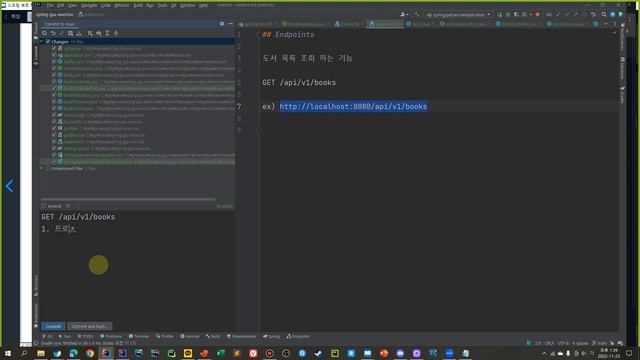Click the Git Update Project arrow icon

click(x=558, y=14)
